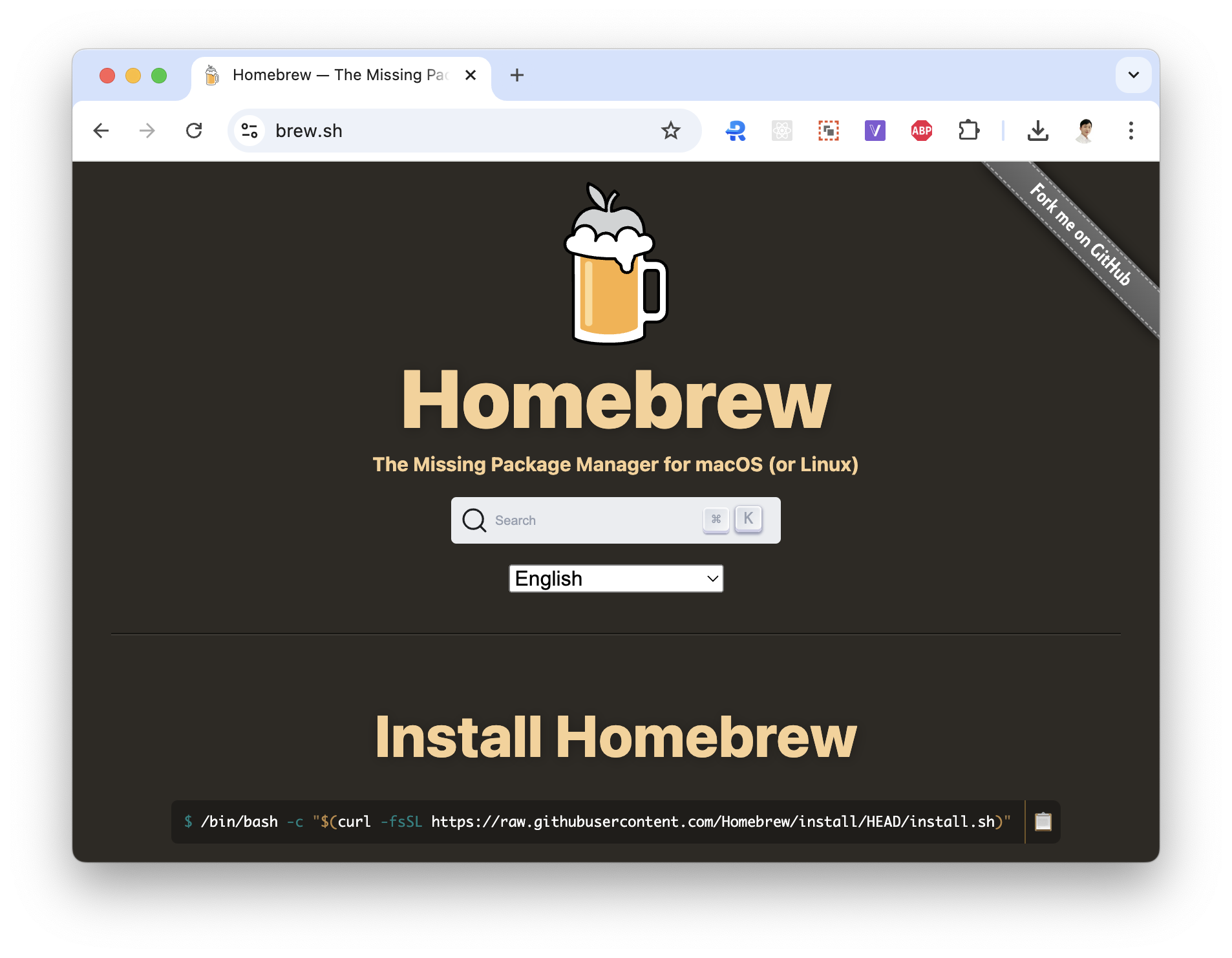Click the red dashed screenshot selection extension
The height and width of the screenshot is (958, 1232).
pyautogui.click(x=828, y=131)
